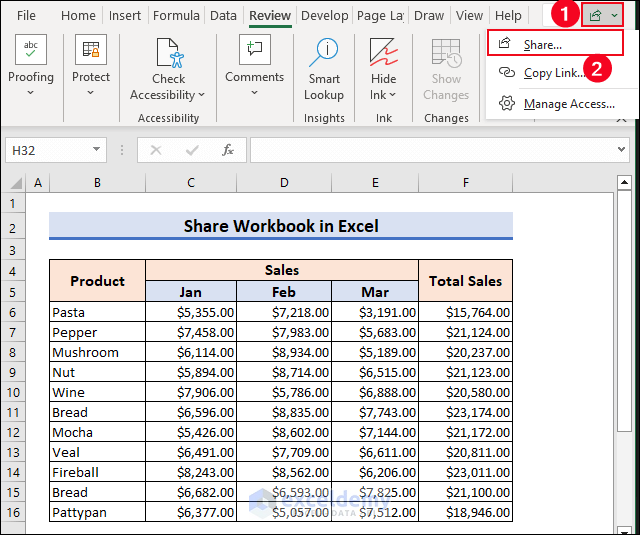Click the Insert Function fx icon
This screenshot has height=535, width=640.
tap(228, 150)
